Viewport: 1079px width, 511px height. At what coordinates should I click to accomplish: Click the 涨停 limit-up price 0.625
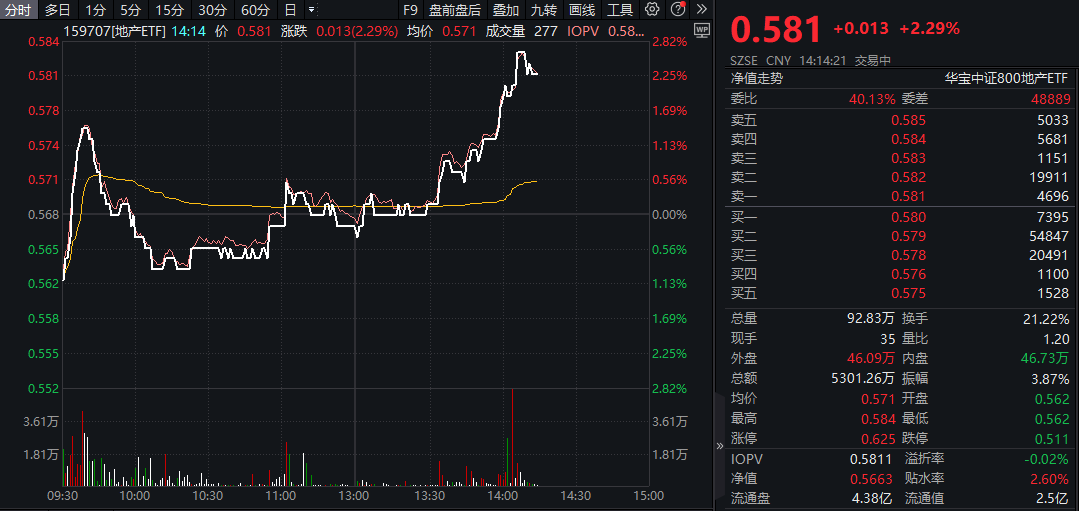[878, 438]
